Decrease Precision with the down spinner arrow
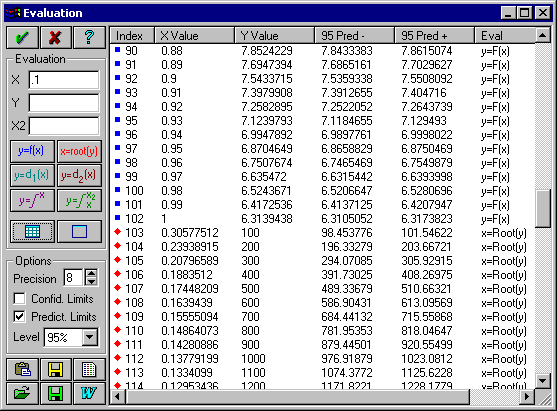This screenshot has width=557, height=411. [x=91, y=281]
